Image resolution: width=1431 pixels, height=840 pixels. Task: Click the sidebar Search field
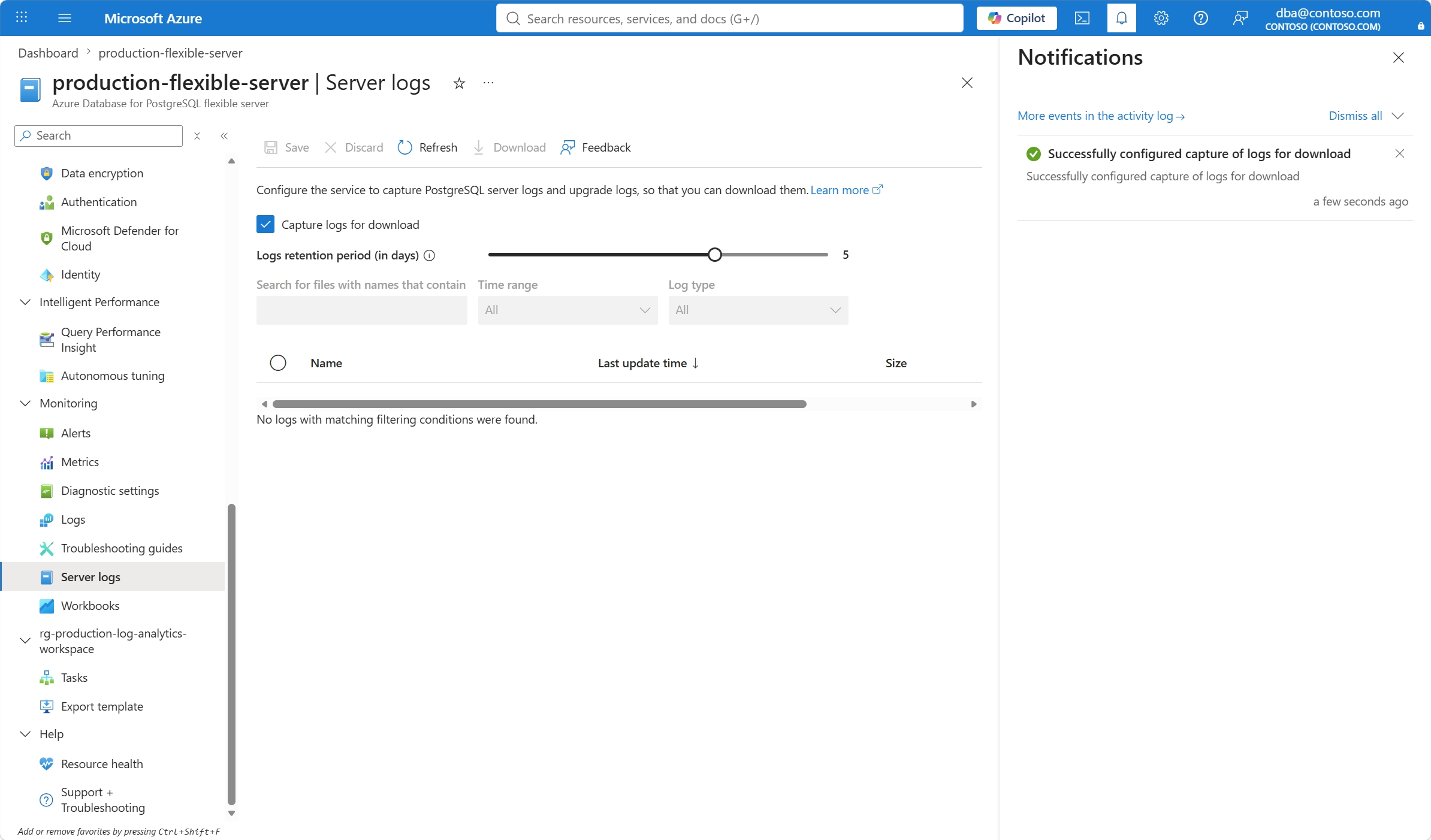98,136
